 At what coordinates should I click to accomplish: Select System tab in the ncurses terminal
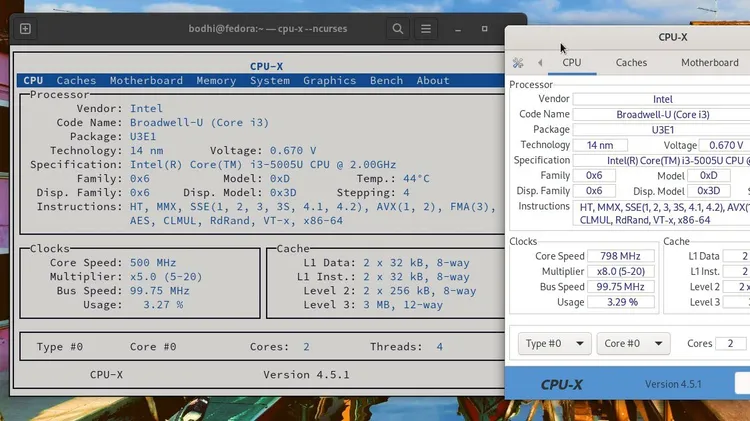pyautogui.click(x=270, y=80)
